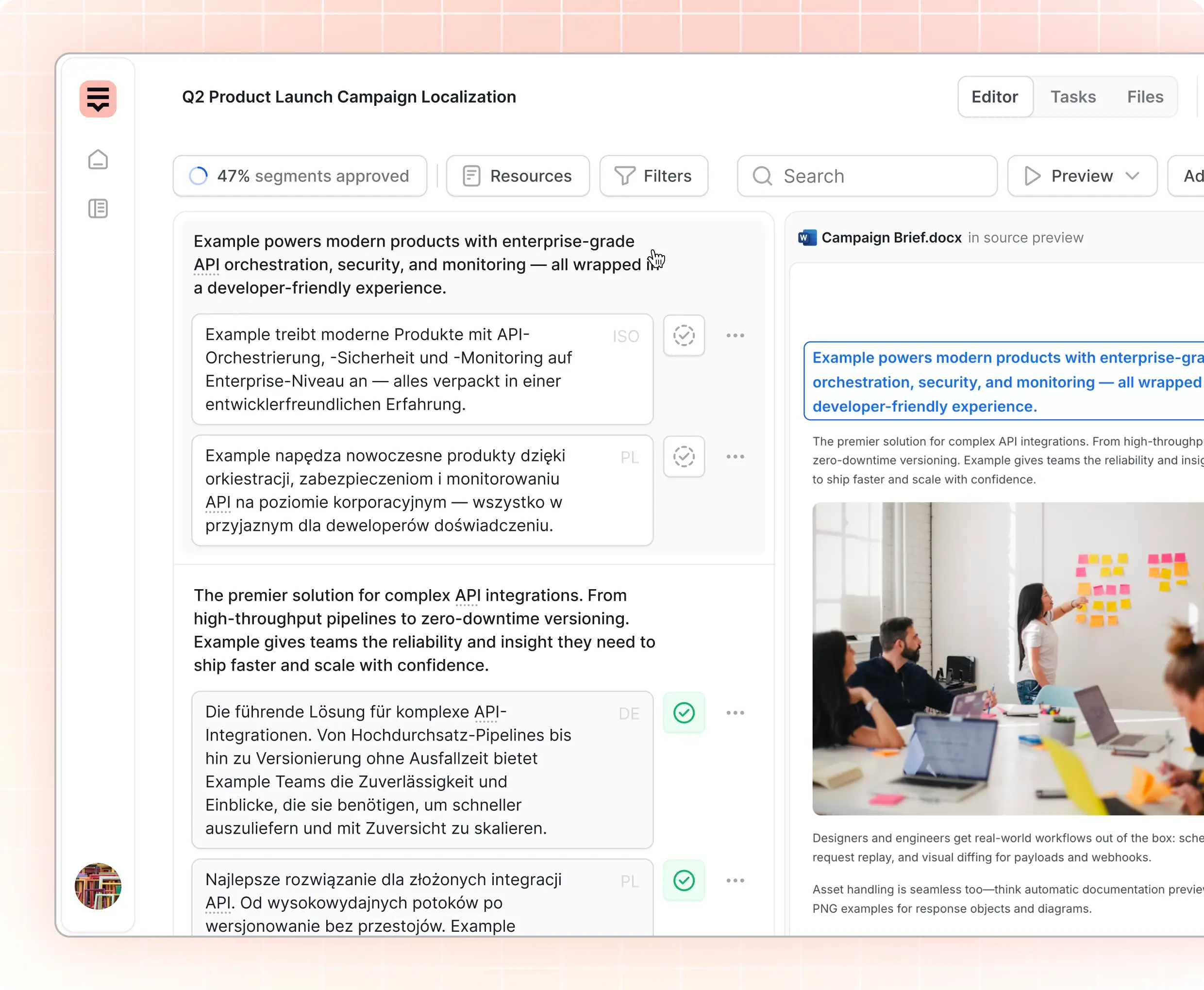Approve the ISO German translation segment
Viewport: 1204px width, 990px height.
point(684,335)
